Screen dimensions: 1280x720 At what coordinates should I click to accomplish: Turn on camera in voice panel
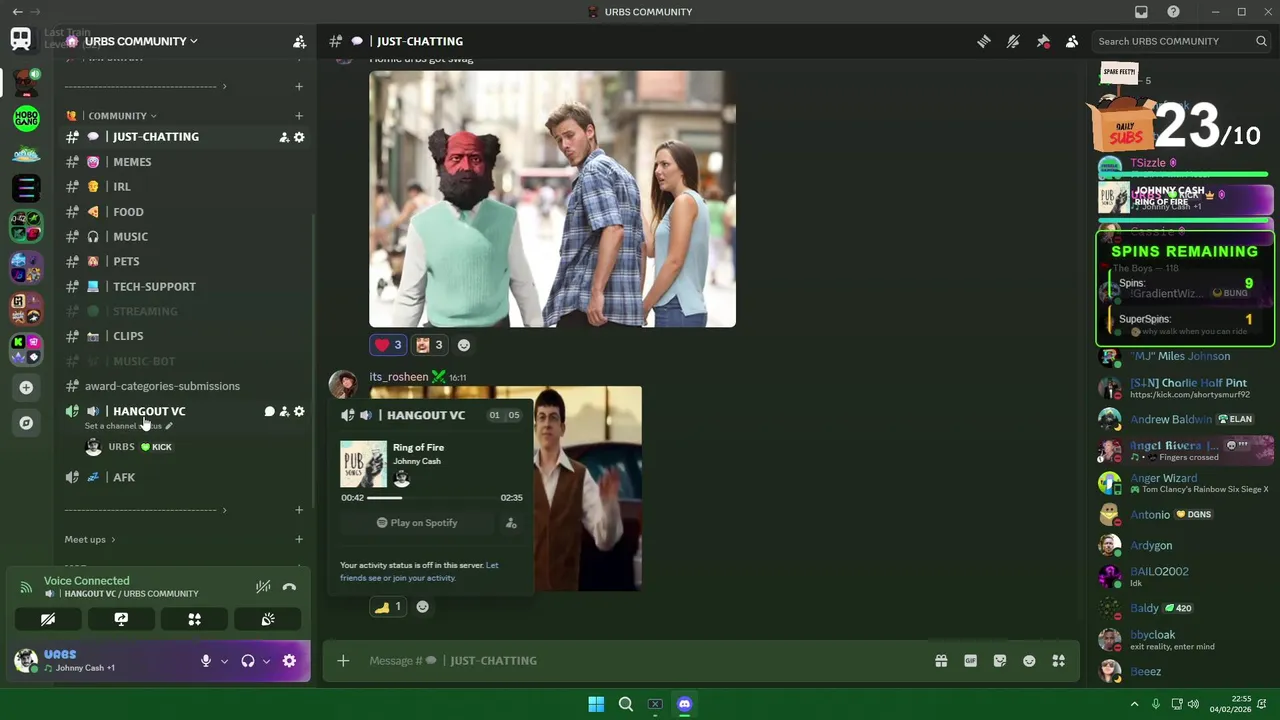47,620
